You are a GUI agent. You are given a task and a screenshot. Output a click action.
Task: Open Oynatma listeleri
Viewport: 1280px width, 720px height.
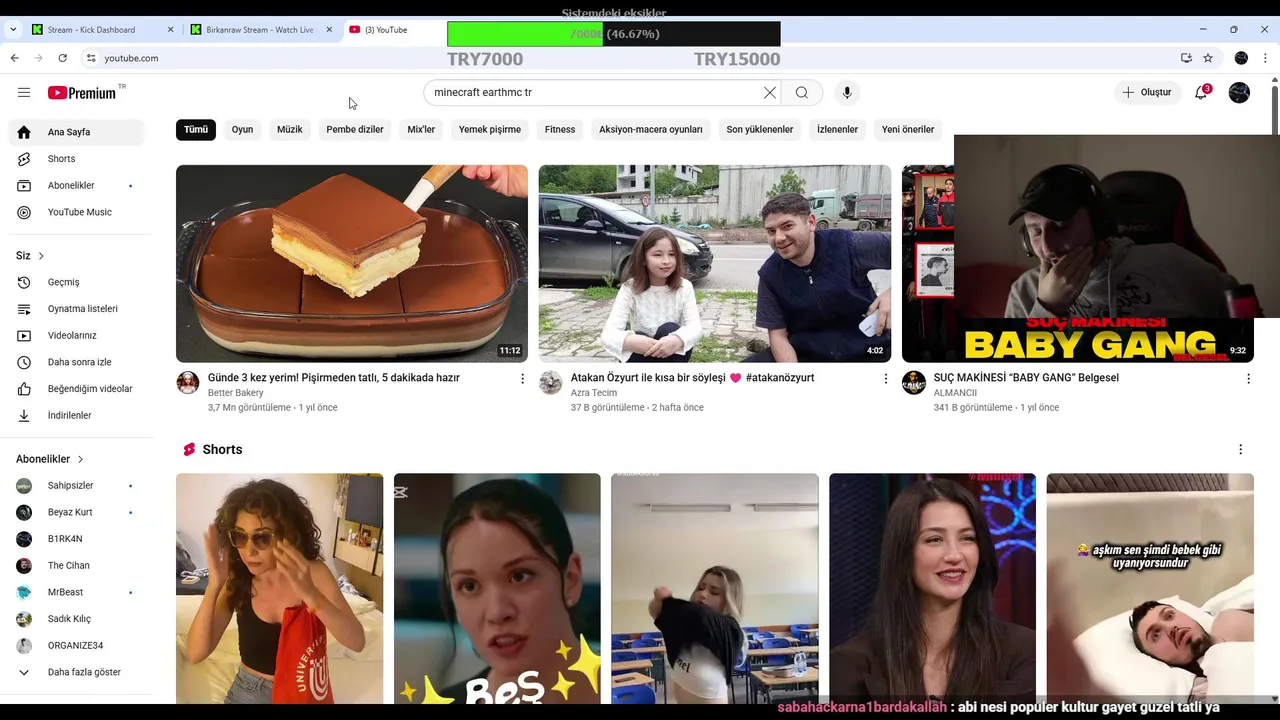coord(76,309)
